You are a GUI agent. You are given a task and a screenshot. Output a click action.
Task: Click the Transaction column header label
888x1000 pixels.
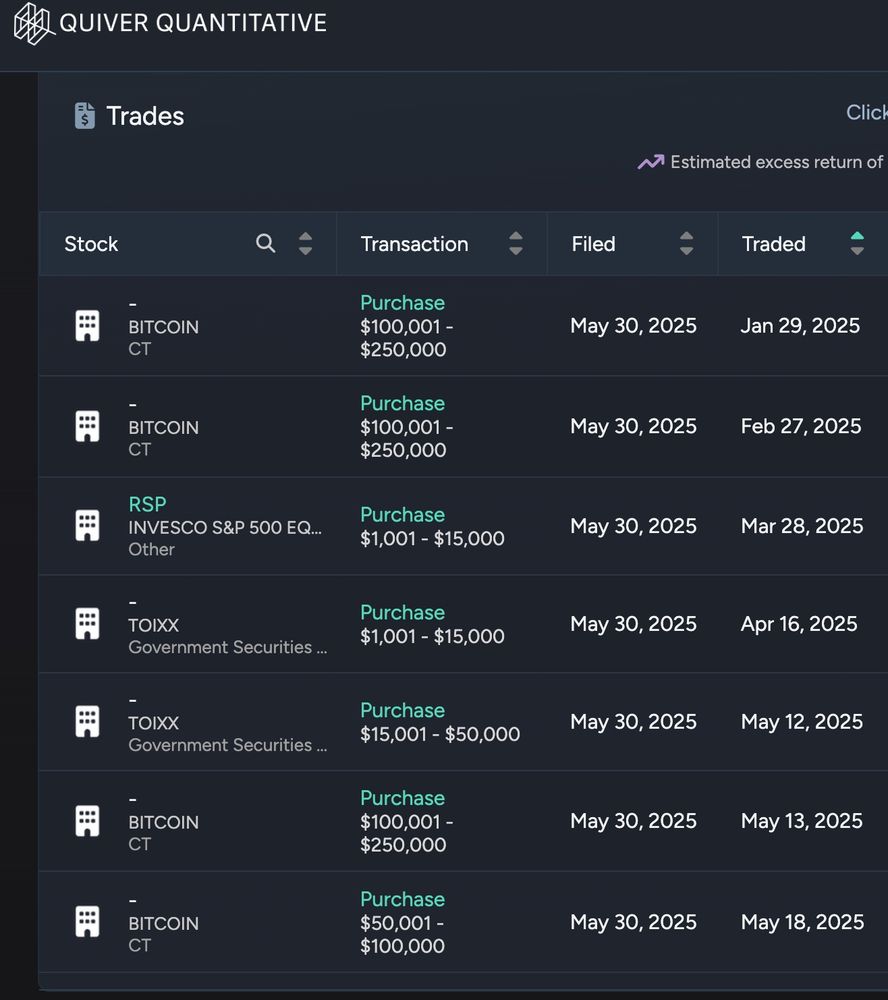[414, 244]
